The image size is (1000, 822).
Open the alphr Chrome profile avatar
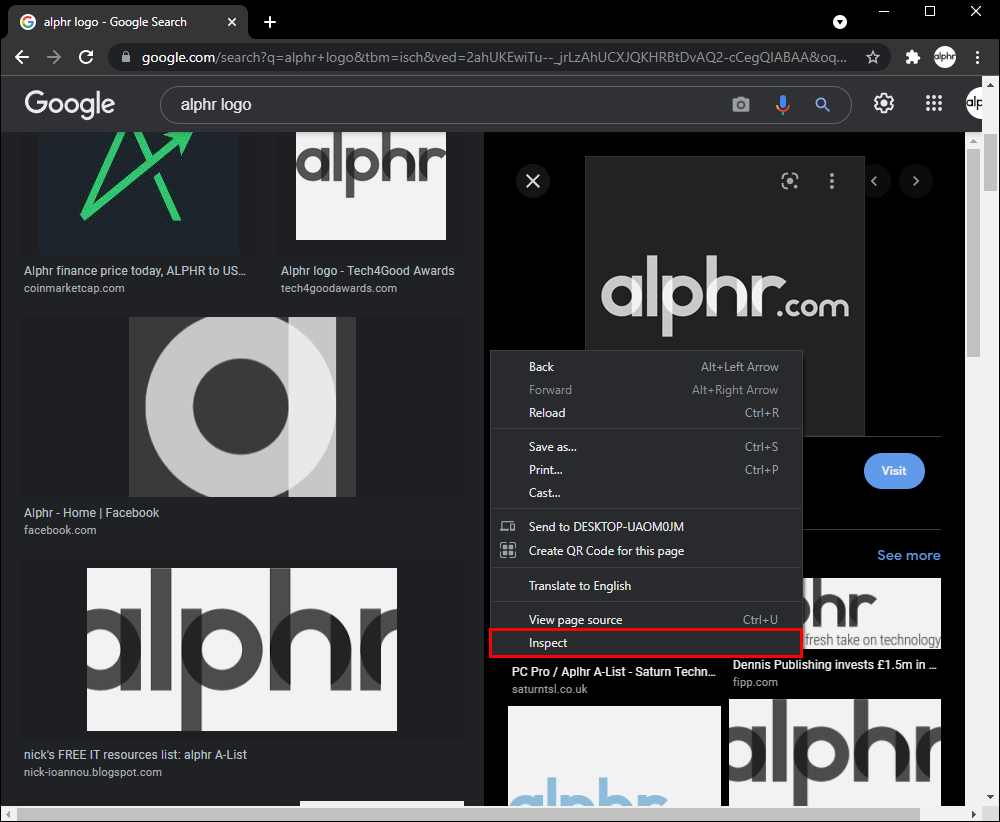click(945, 57)
